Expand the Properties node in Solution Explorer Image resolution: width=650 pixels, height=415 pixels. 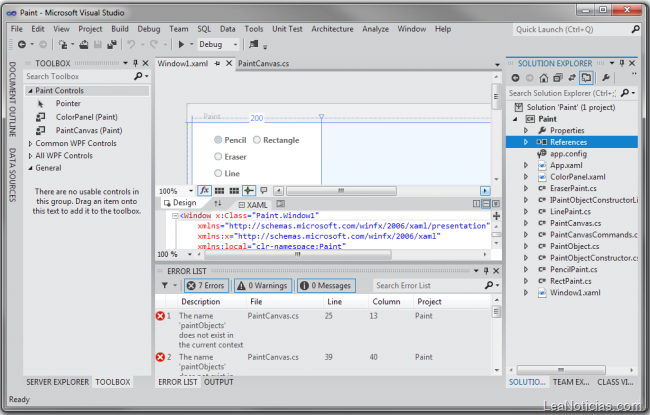pos(526,130)
